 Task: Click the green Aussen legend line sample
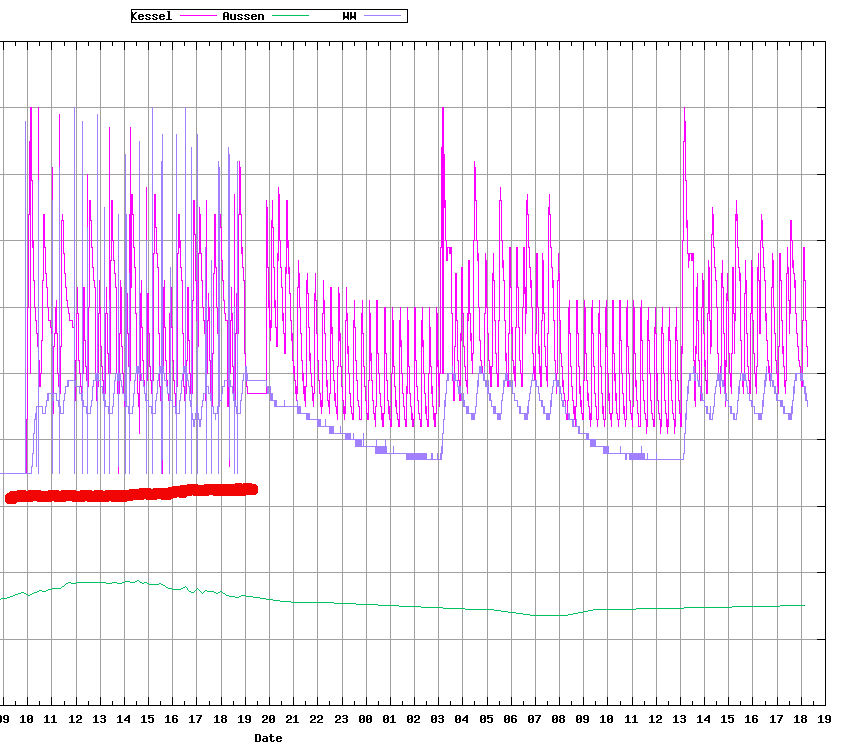pos(290,16)
